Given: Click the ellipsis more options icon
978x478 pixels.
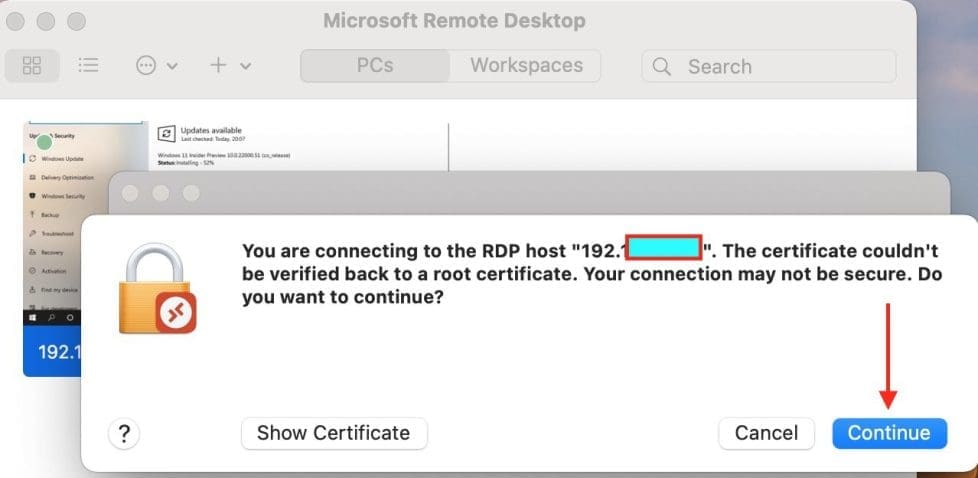Looking at the screenshot, I should (146, 66).
